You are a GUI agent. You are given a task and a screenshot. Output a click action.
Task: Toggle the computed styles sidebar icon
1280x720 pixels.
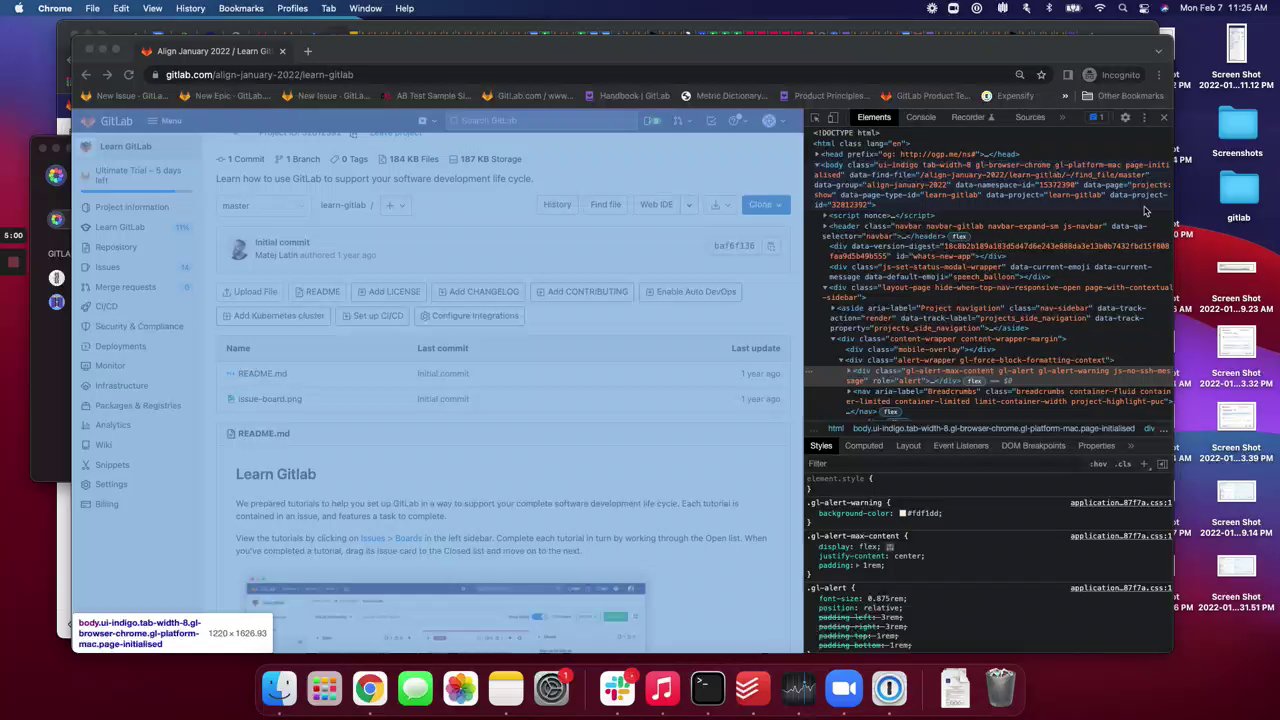[1161, 464]
